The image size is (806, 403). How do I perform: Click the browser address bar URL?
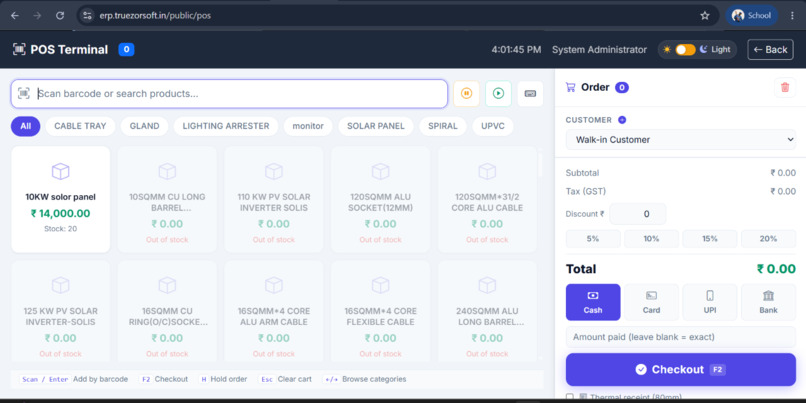click(155, 15)
